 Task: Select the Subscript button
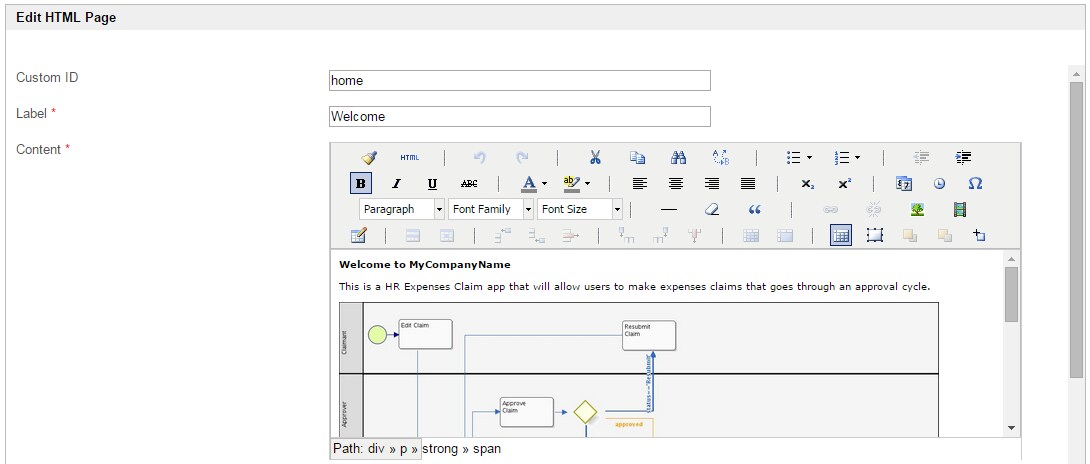[x=807, y=184]
